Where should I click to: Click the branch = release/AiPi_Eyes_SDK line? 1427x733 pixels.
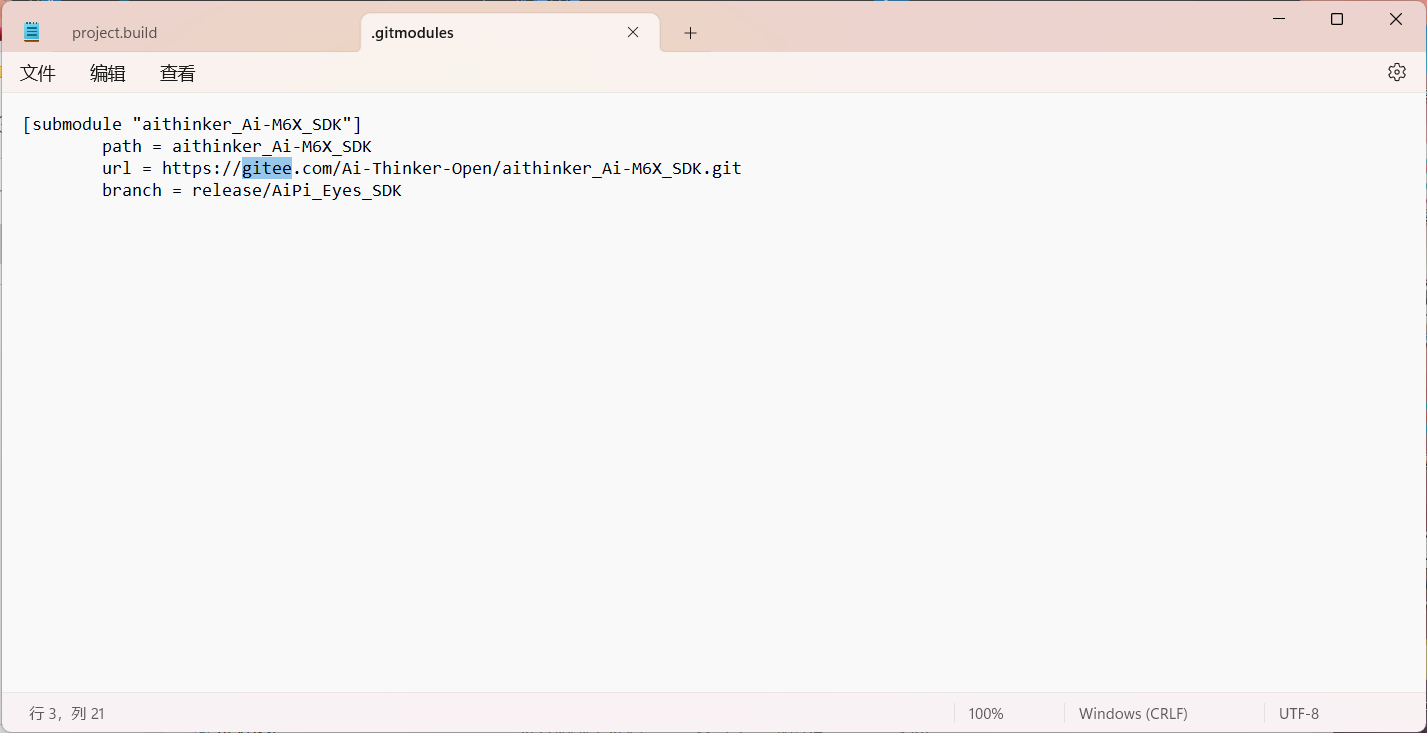(252, 190)
